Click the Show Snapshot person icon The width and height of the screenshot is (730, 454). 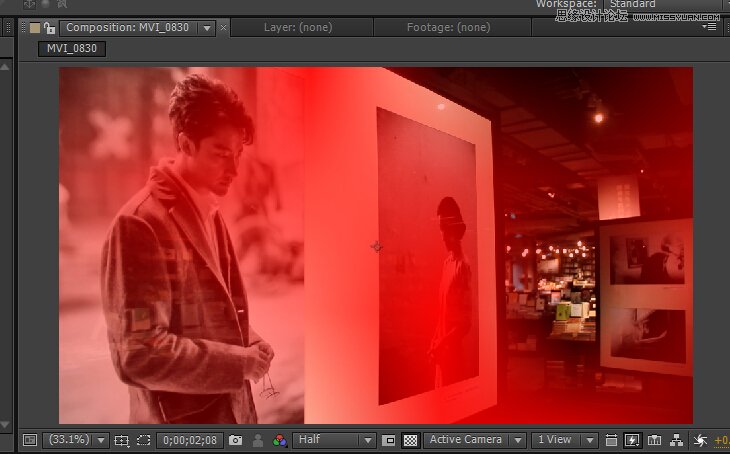coord(258,440)
